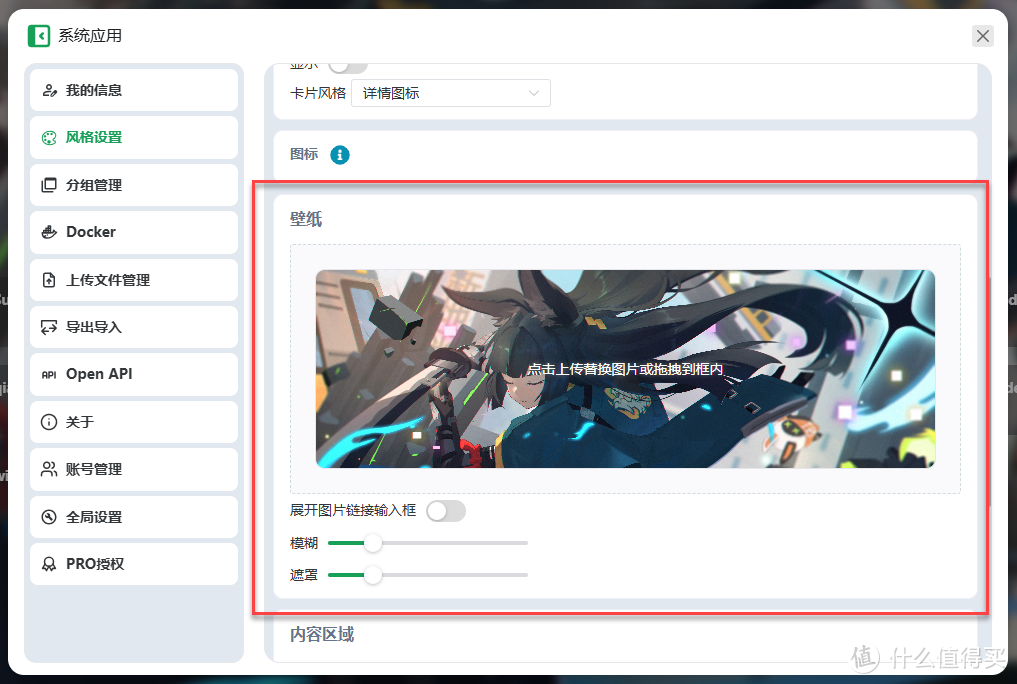Viewport: 1017px width, 684px height.
Task: Click the PRO授权 badge icon
Action: pyautogui.click(x=49, y=564)
